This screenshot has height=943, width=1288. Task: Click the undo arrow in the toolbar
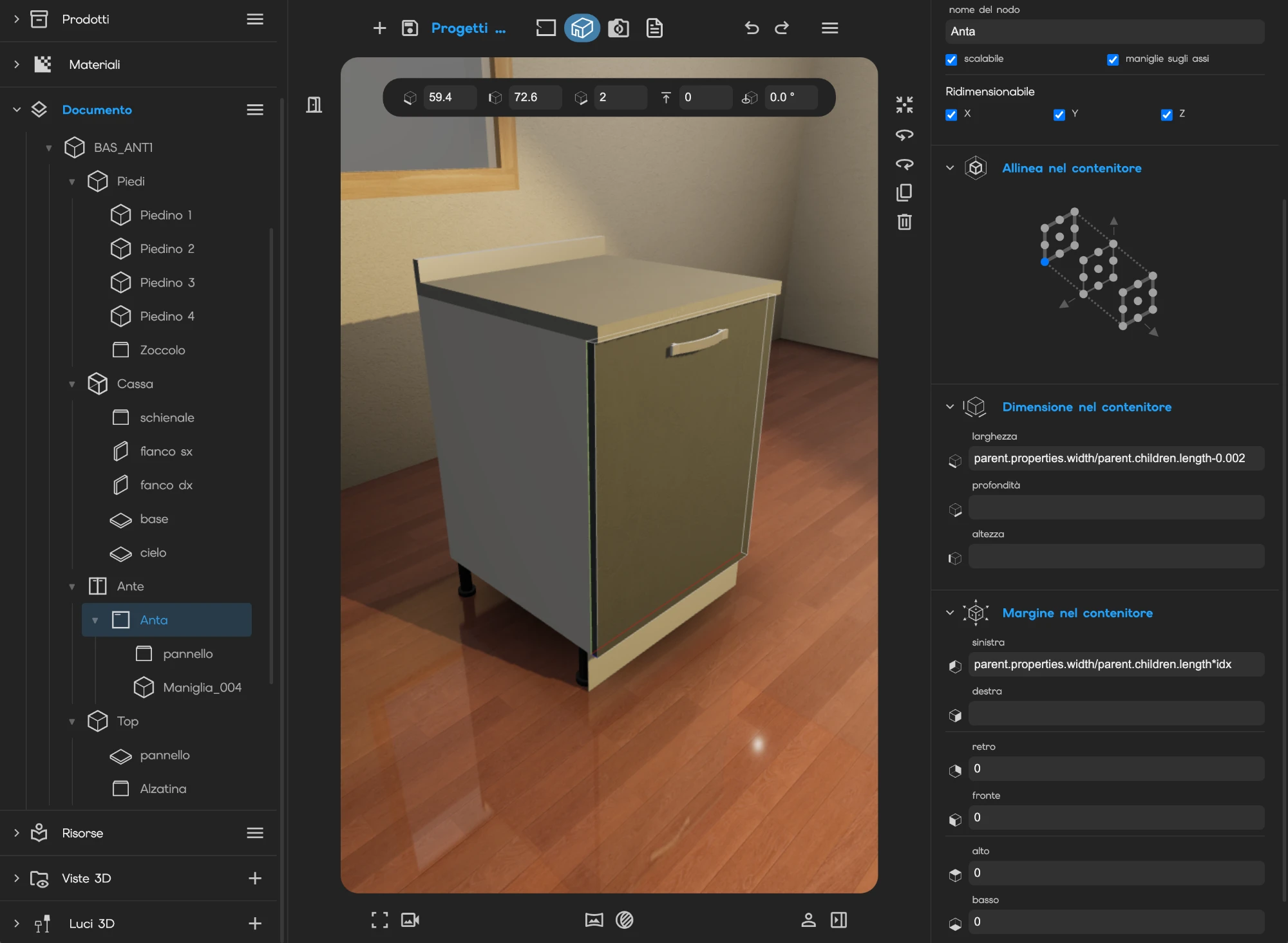point(752,28)
